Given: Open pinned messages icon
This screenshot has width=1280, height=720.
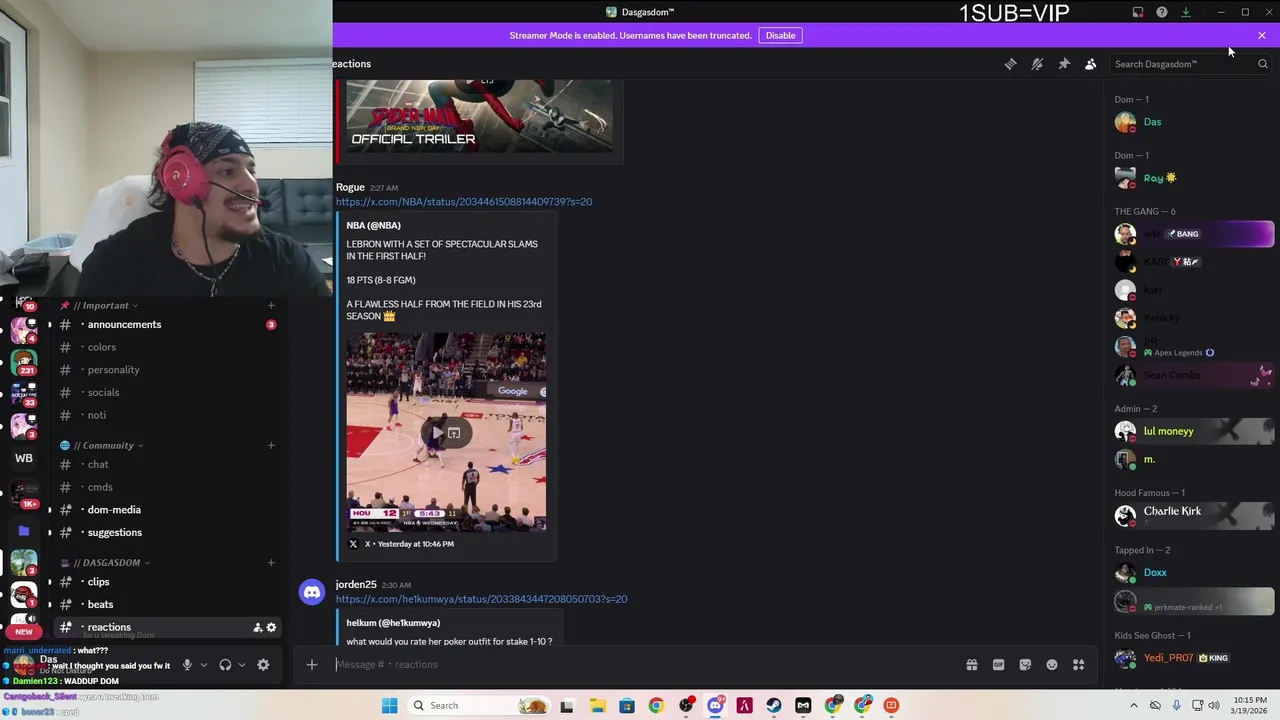Looking at the screenshot, I should coord(1064,64).
